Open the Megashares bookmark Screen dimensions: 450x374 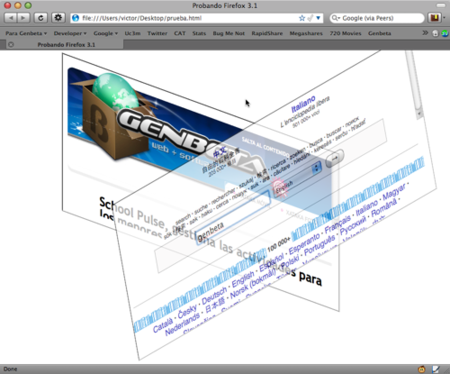pyautogui.click(x=306, y=33)
